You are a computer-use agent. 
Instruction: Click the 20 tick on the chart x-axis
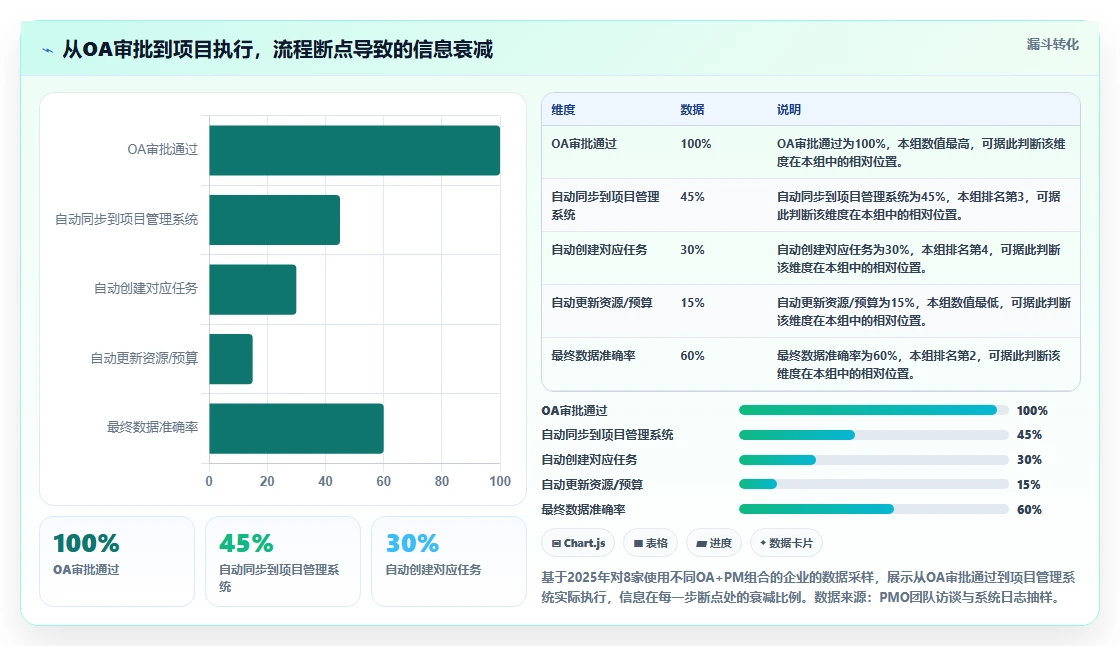[x=267, y=481]
